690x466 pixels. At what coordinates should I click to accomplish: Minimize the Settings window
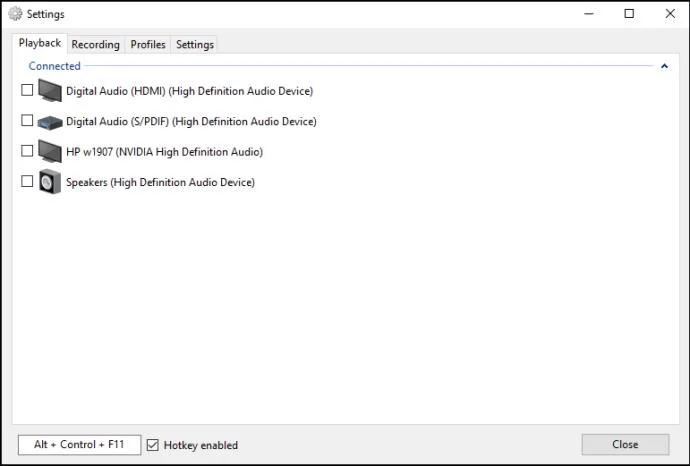click(x=589, y=14)
